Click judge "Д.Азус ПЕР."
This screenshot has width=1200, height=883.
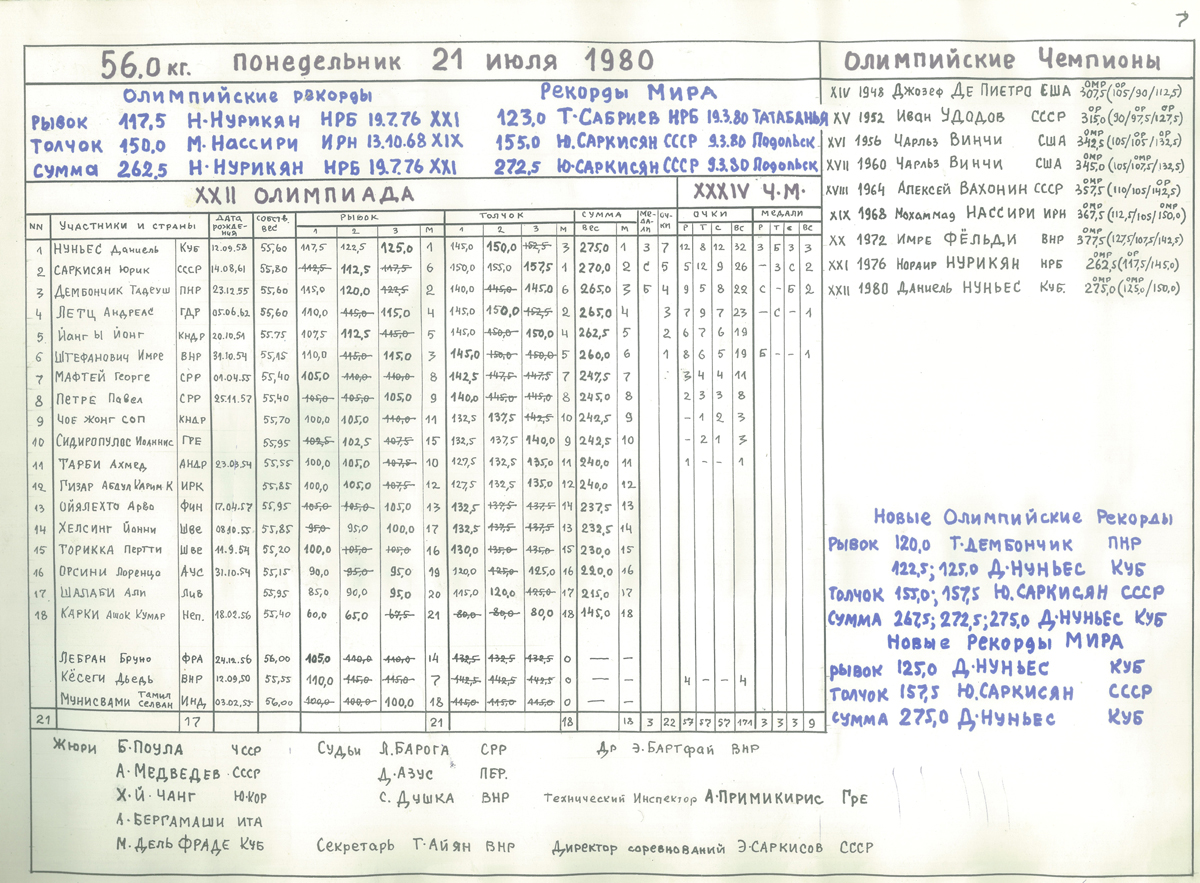[444, 774]
